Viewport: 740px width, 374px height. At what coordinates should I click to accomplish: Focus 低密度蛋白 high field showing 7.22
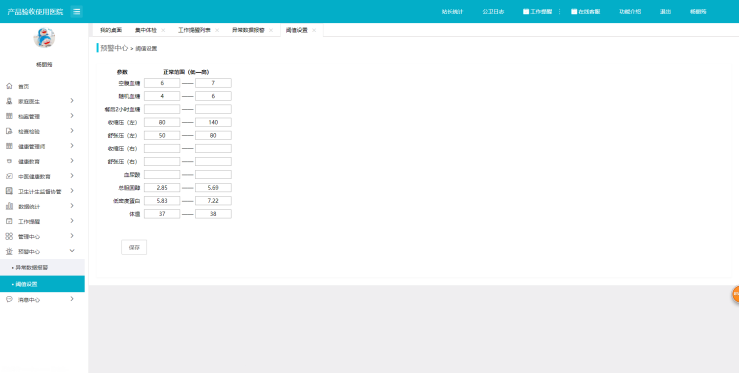(213, 201)
